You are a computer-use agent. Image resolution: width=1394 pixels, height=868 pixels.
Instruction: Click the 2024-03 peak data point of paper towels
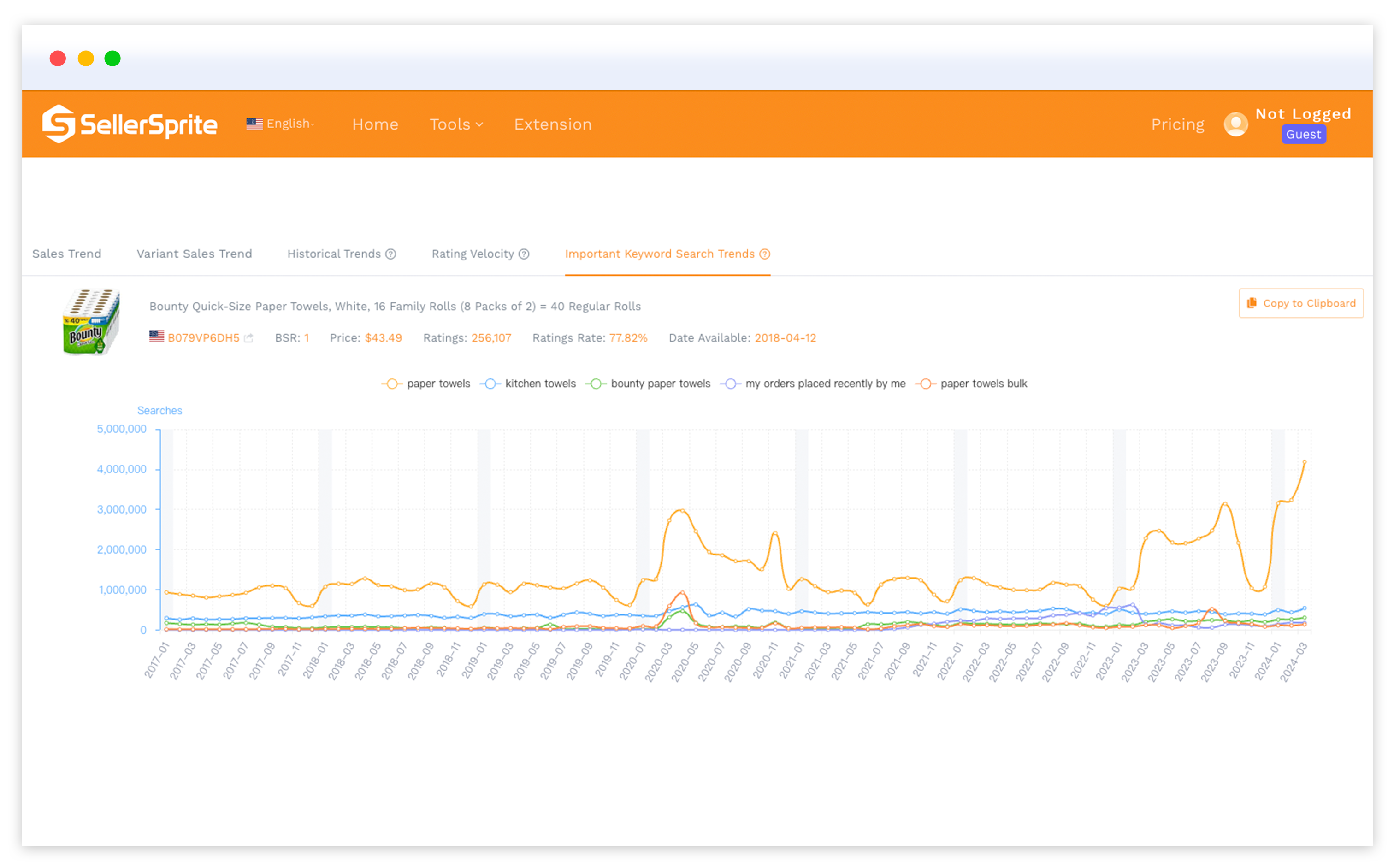coord(1304,462)
